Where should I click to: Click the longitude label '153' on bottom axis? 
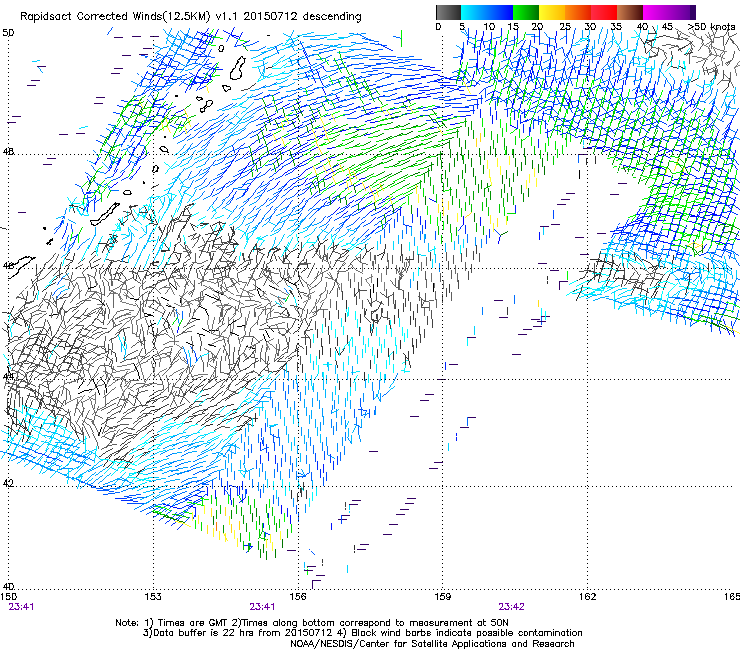153,597
